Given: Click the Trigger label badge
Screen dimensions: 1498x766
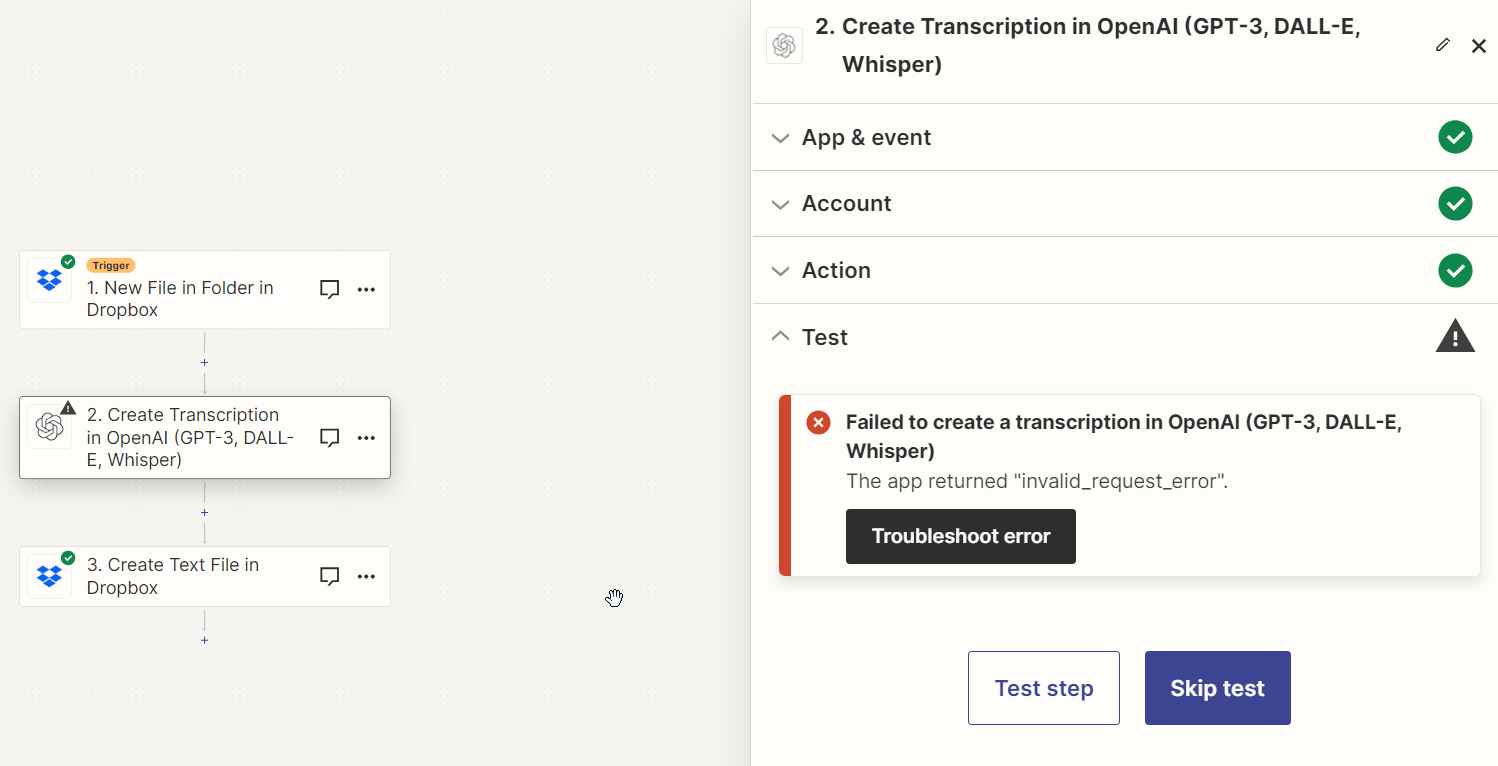Looking at the screenshot, I should (111, 265).
